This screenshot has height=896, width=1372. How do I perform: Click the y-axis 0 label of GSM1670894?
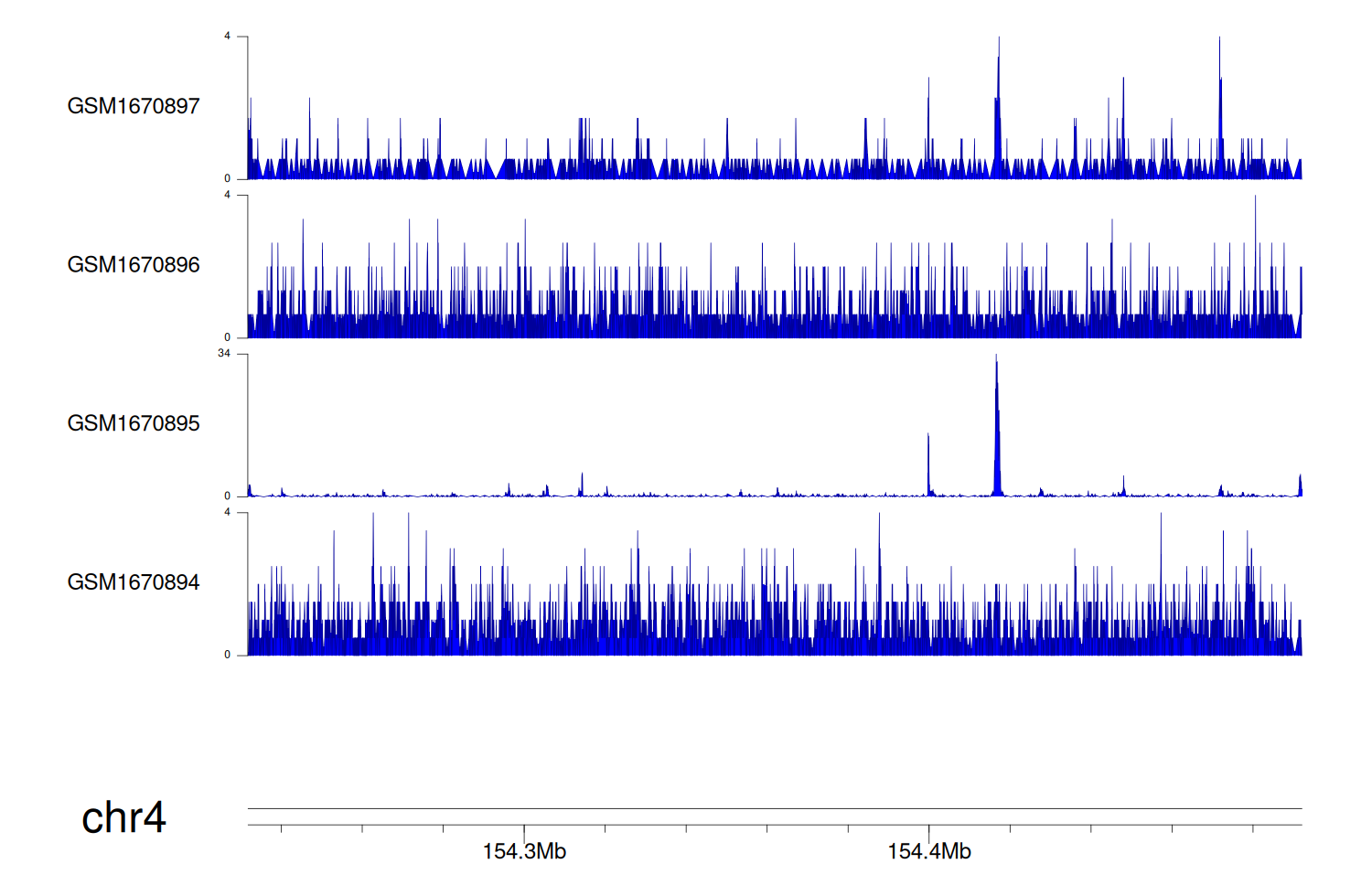pyautogui.click(x=228, y=655)
